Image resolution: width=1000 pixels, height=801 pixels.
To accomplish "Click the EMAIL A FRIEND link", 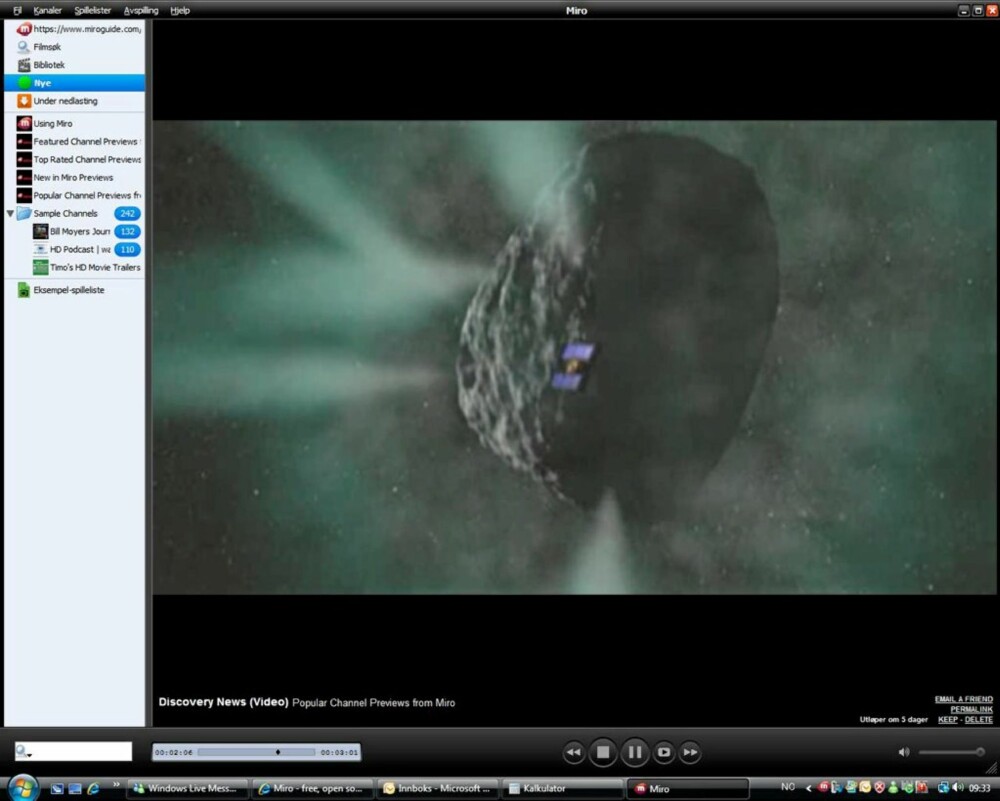I will click(964, 699).
